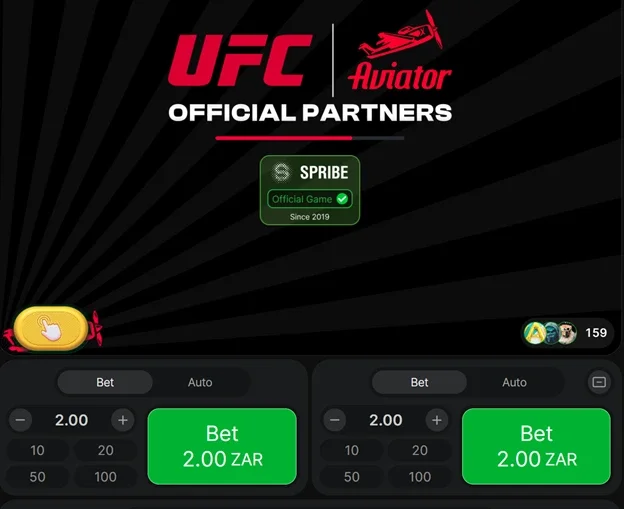Decrease bet amount in the left panel
This screenshot has width=624, height=509.
tap(22, 420)
